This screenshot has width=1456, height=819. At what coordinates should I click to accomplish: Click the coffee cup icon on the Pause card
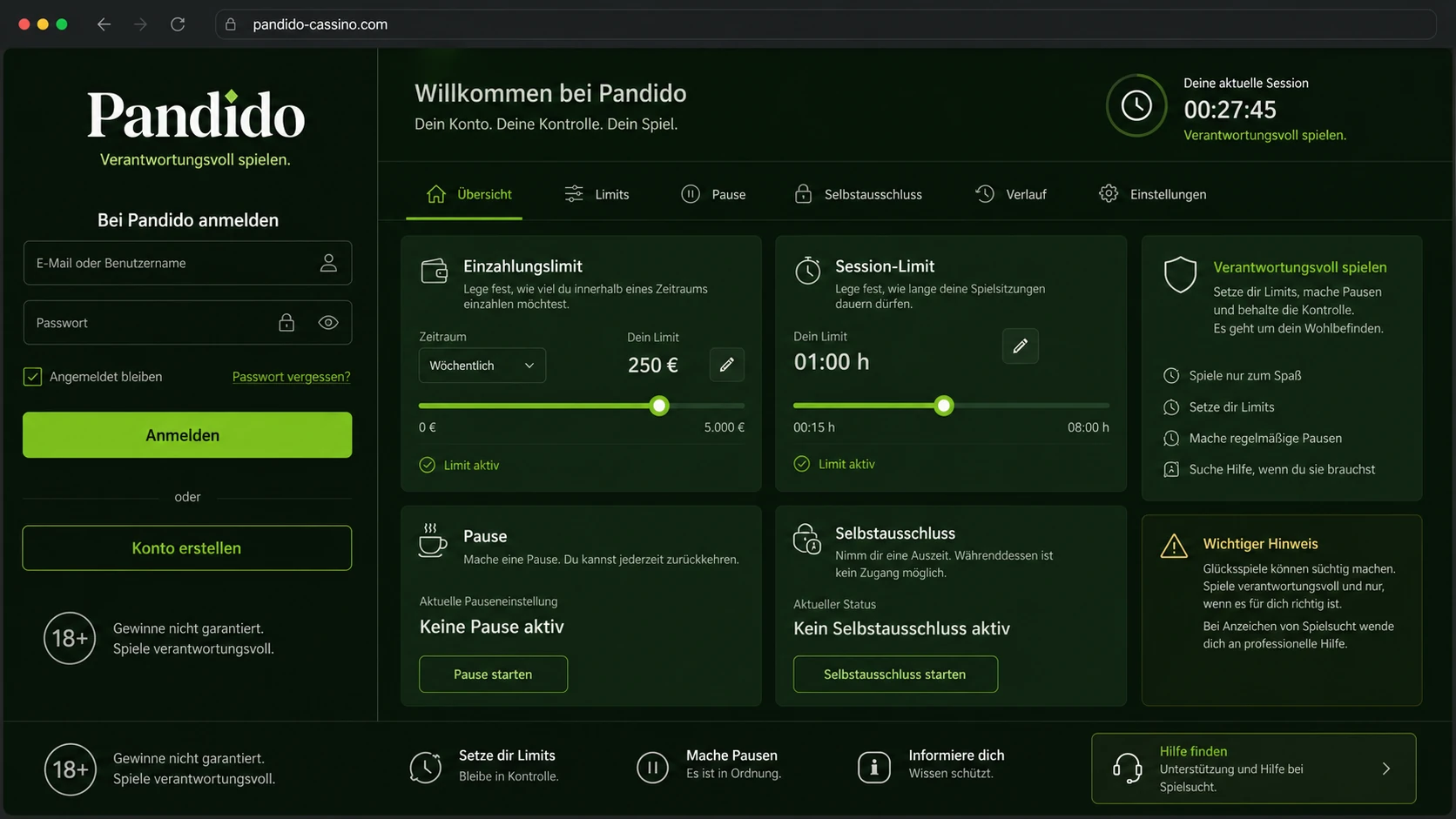(433, 540)
